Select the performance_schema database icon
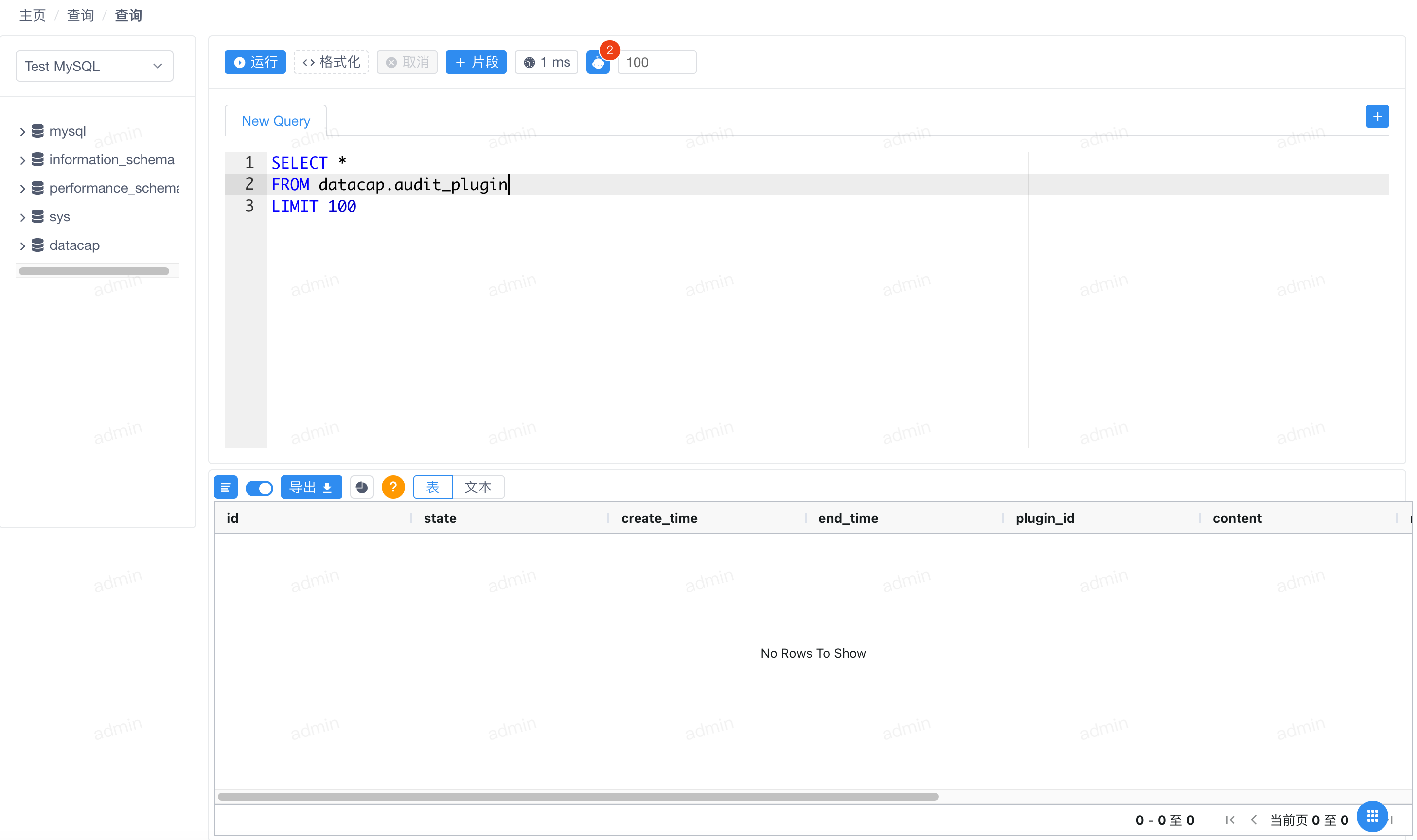The width and height of the screenshot is (1417, 840). (37, 188)
